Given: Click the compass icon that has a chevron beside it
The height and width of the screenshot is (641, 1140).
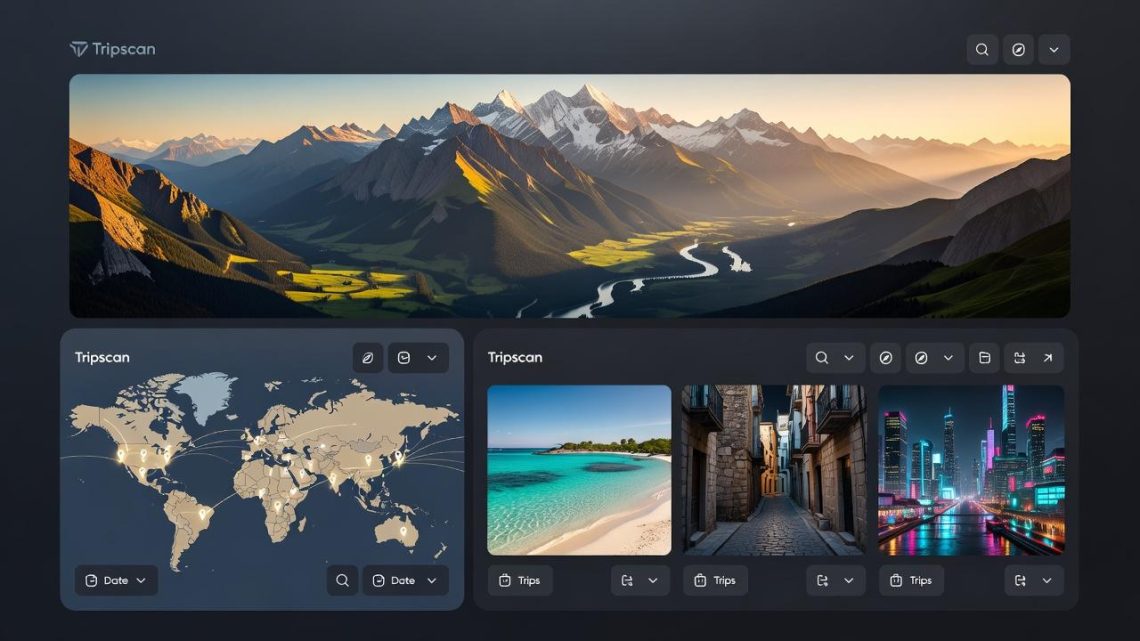Looking at the screenshot, I should 921,358.
